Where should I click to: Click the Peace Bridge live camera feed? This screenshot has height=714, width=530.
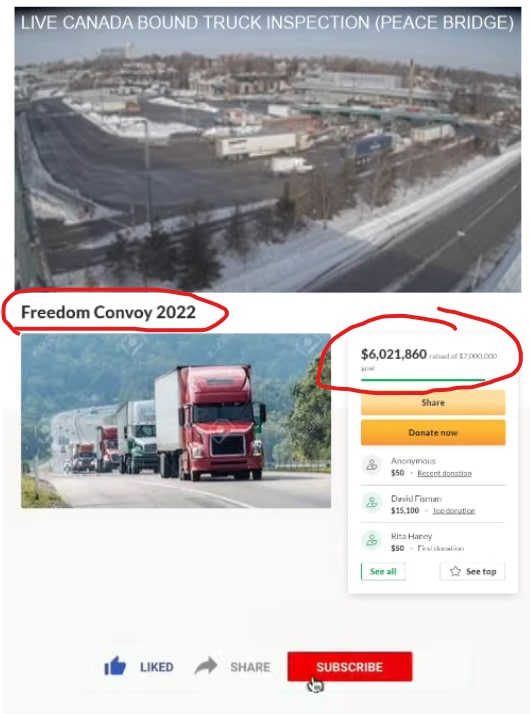(x=268, y=149)
